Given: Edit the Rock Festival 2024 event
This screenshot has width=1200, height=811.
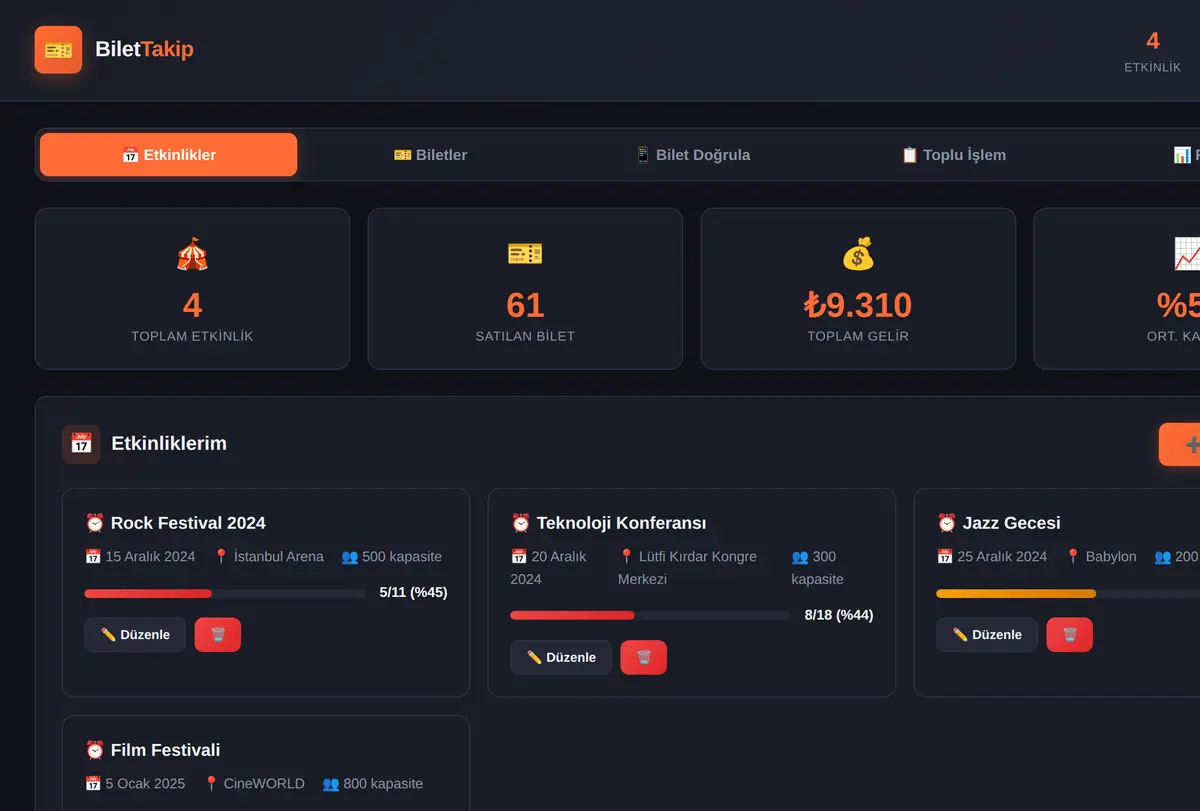Looking at the screenshot, I should [x=135, y=635].
